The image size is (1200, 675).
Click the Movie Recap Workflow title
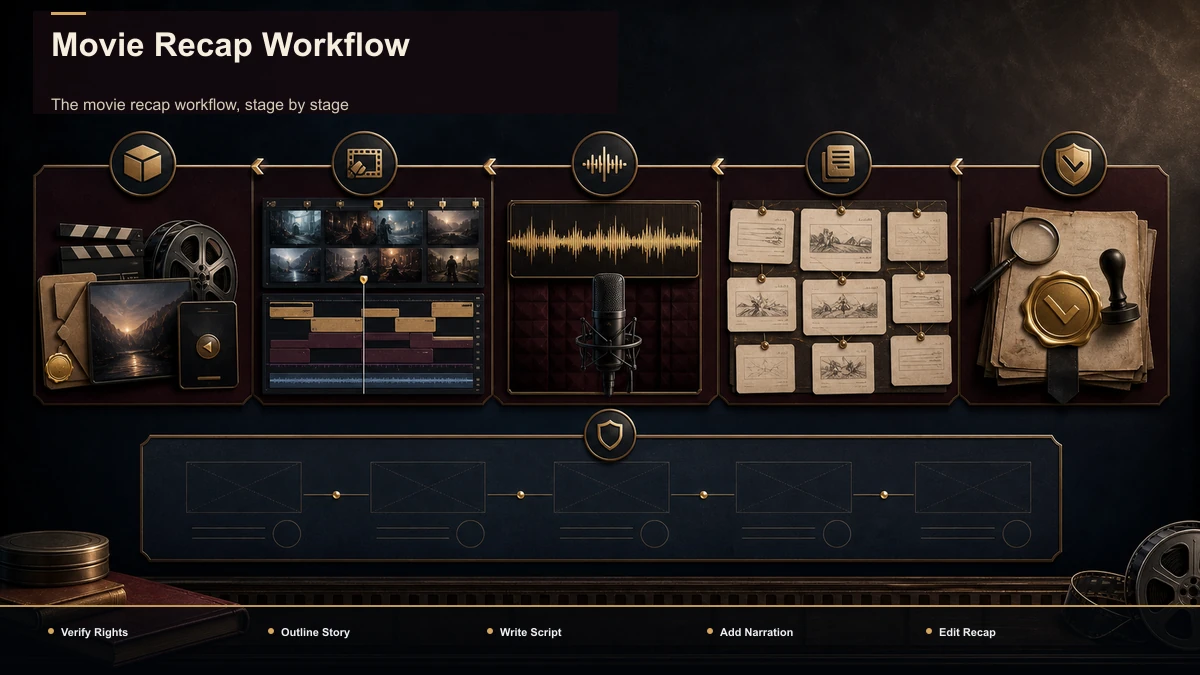(x=230, y=45)
